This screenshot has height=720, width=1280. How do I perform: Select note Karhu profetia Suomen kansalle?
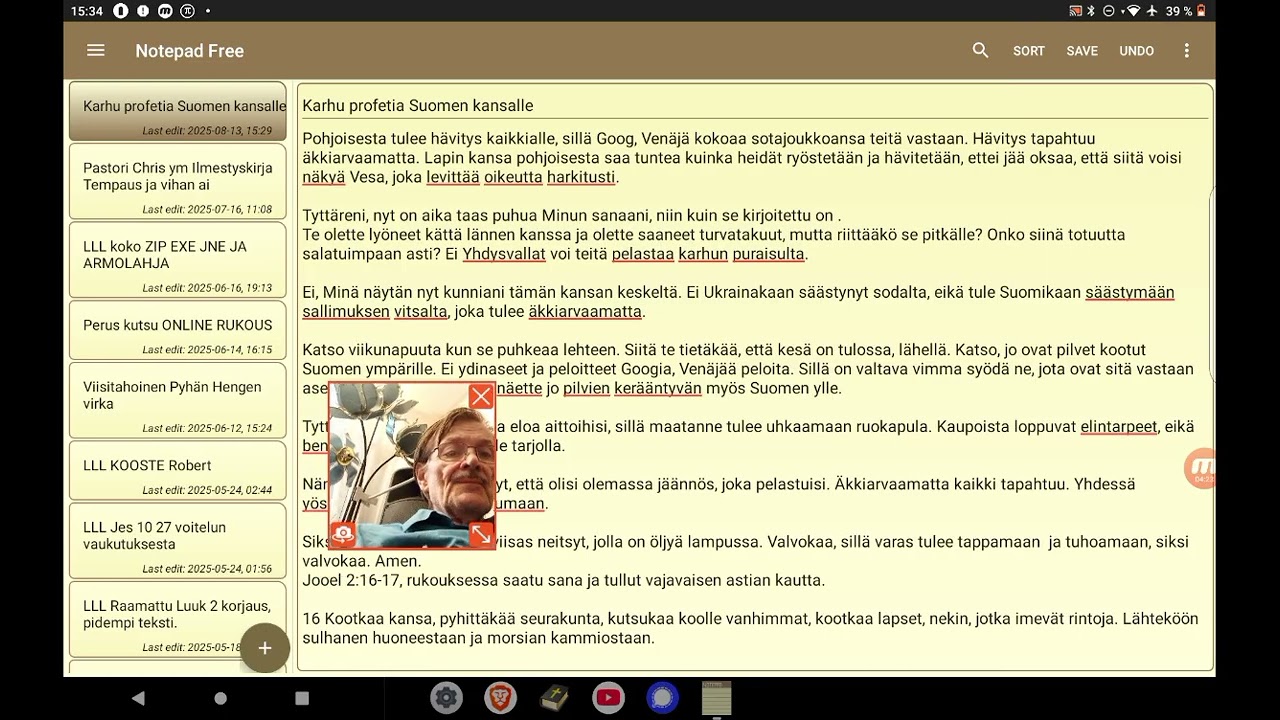(x=178, y=111)
